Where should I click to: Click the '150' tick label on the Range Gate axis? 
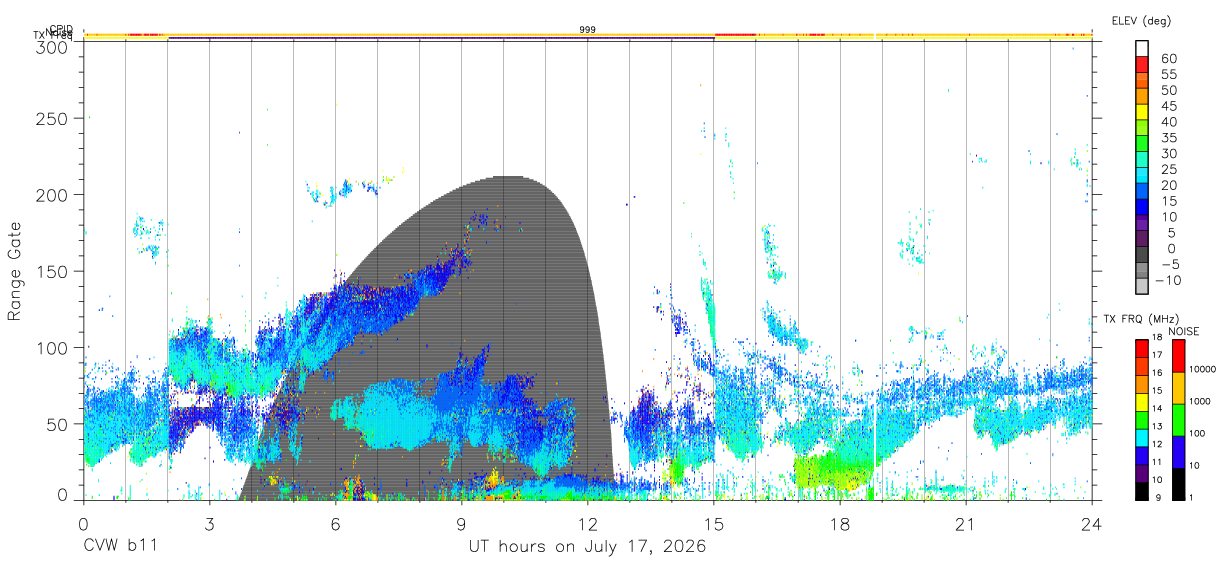(x=52, y=271)
